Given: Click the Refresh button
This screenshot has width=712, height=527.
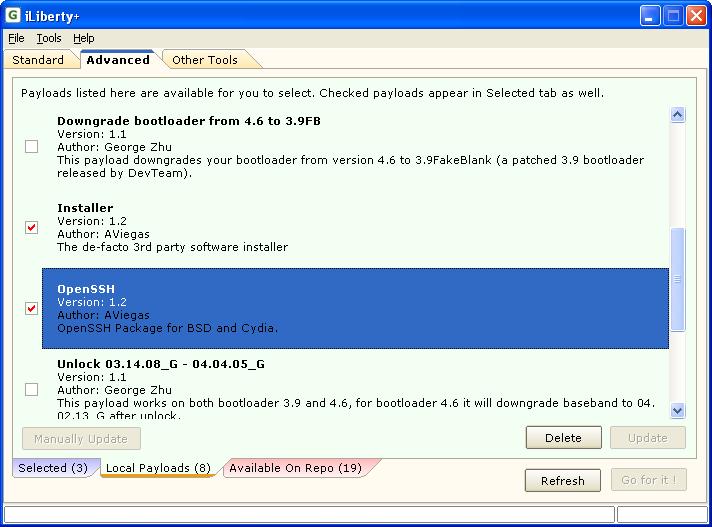Looking at the screenshot, I should (563, 480).
